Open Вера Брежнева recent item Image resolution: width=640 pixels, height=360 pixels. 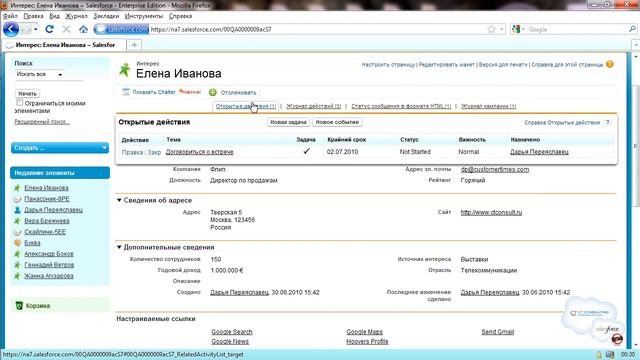(x=47, y=221)
